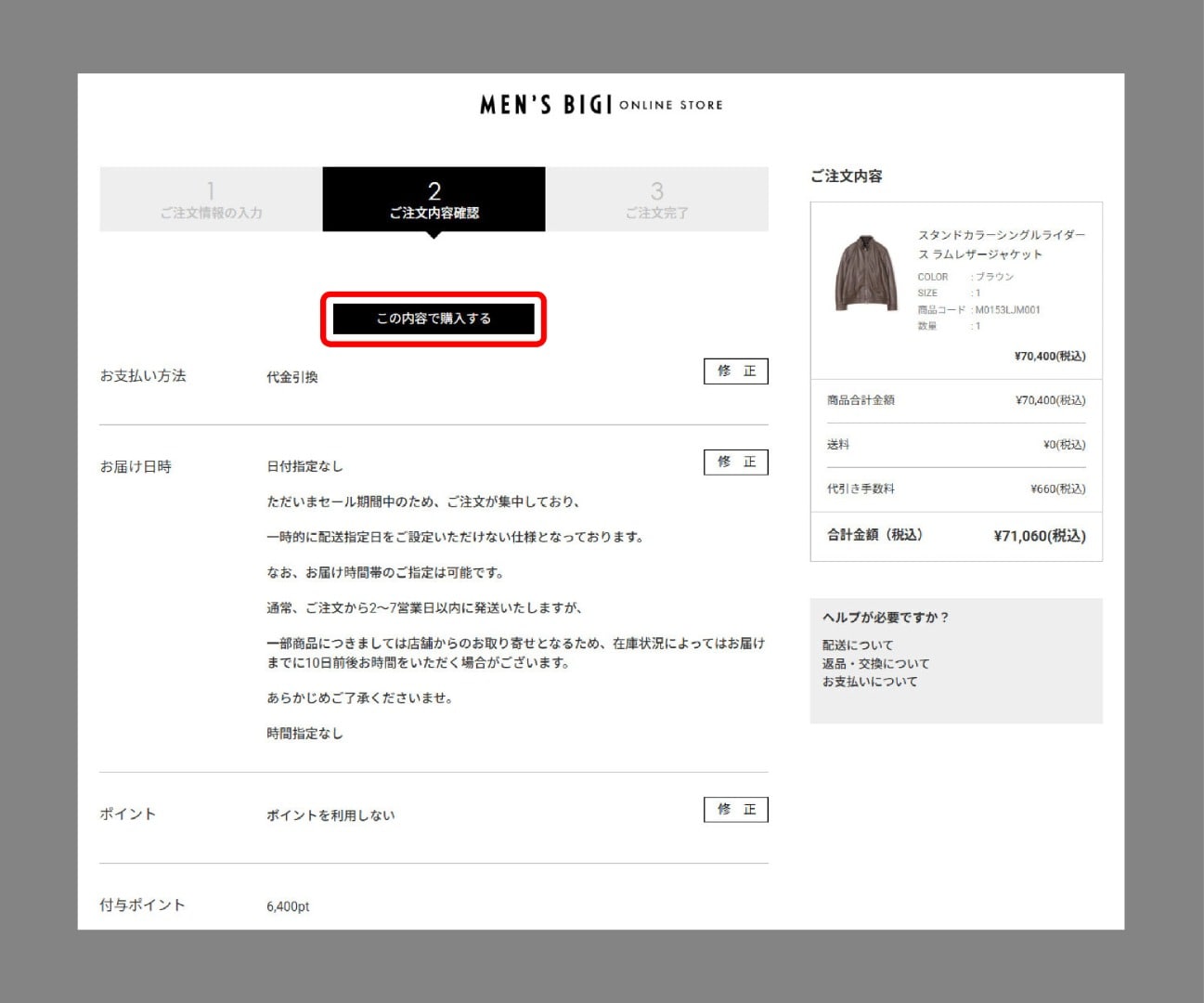
Task: Click the MEN'S BIGI store logo
Action: point(601,105)
